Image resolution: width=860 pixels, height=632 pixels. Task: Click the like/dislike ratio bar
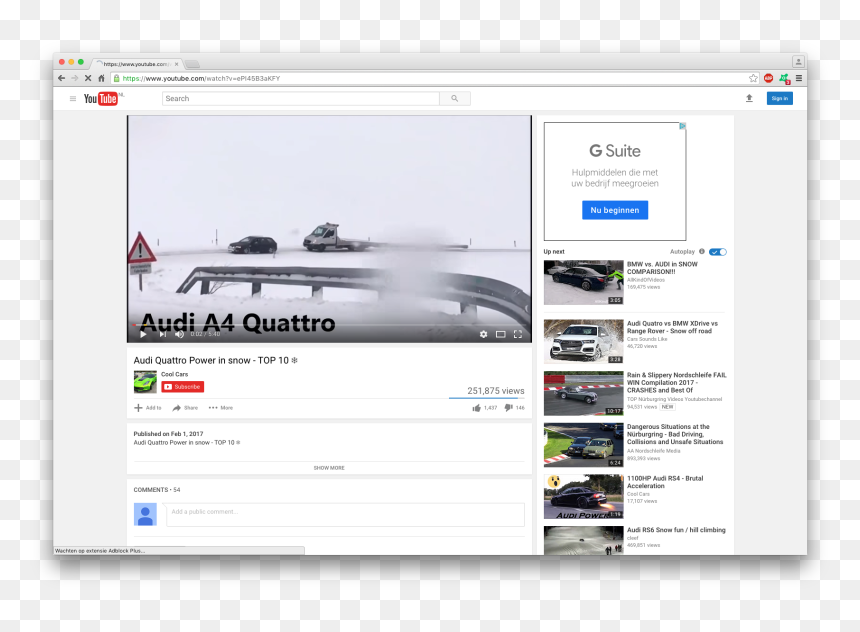click(487, 398)
